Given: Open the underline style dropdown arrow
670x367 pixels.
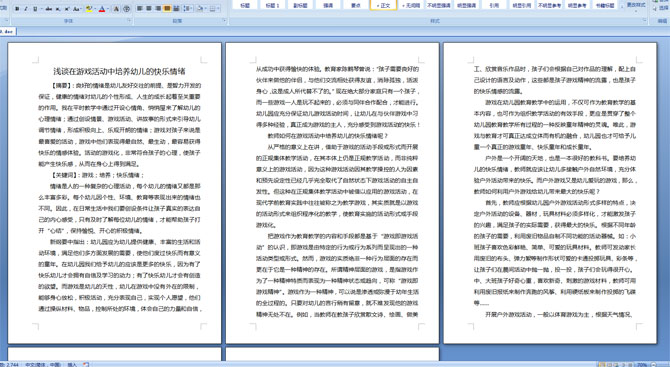Looking at the screenshot, I should pos(41,9).
